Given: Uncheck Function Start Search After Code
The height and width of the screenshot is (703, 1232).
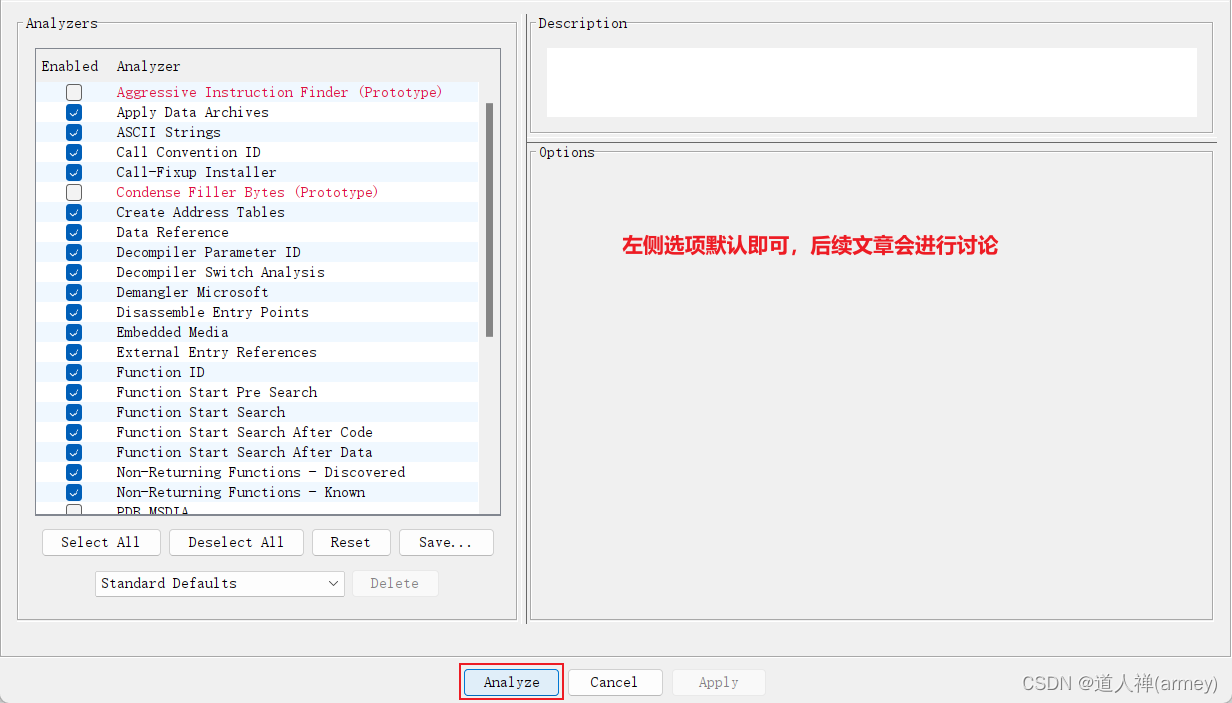Looking at the screenshot, I should coord(74,432).
